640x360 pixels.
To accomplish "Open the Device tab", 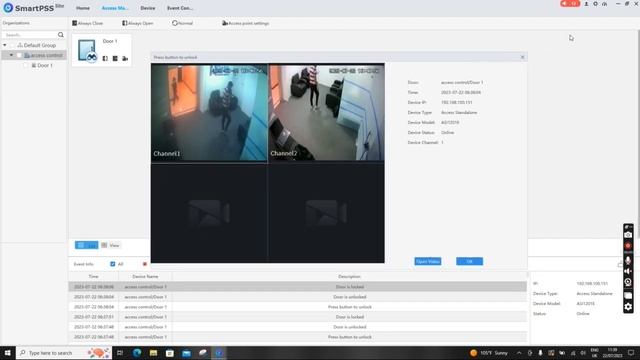I will click(148, 8).
